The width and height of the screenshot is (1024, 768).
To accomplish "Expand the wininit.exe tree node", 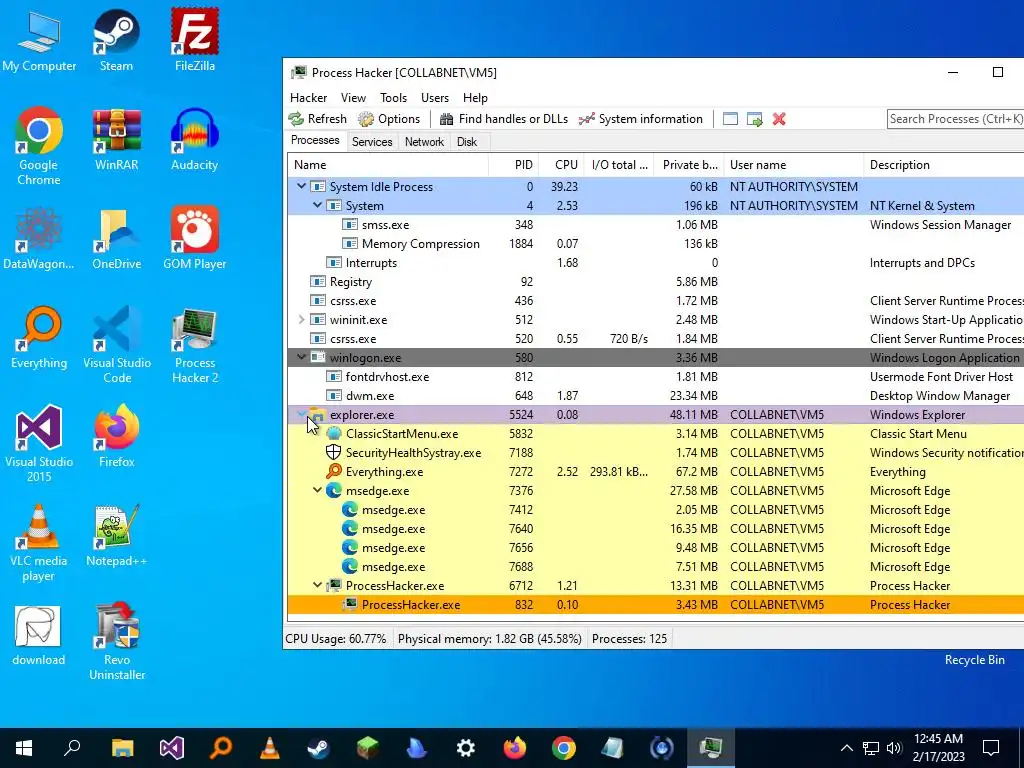I will 301,319.
